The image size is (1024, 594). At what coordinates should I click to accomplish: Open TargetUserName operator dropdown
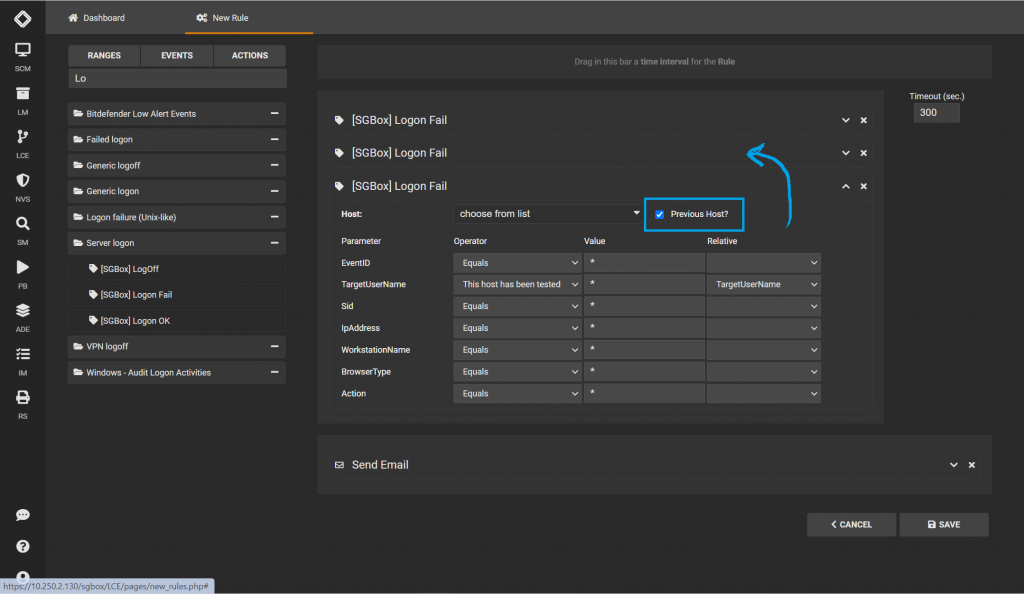pyautogui.click(x=517, y=285)
